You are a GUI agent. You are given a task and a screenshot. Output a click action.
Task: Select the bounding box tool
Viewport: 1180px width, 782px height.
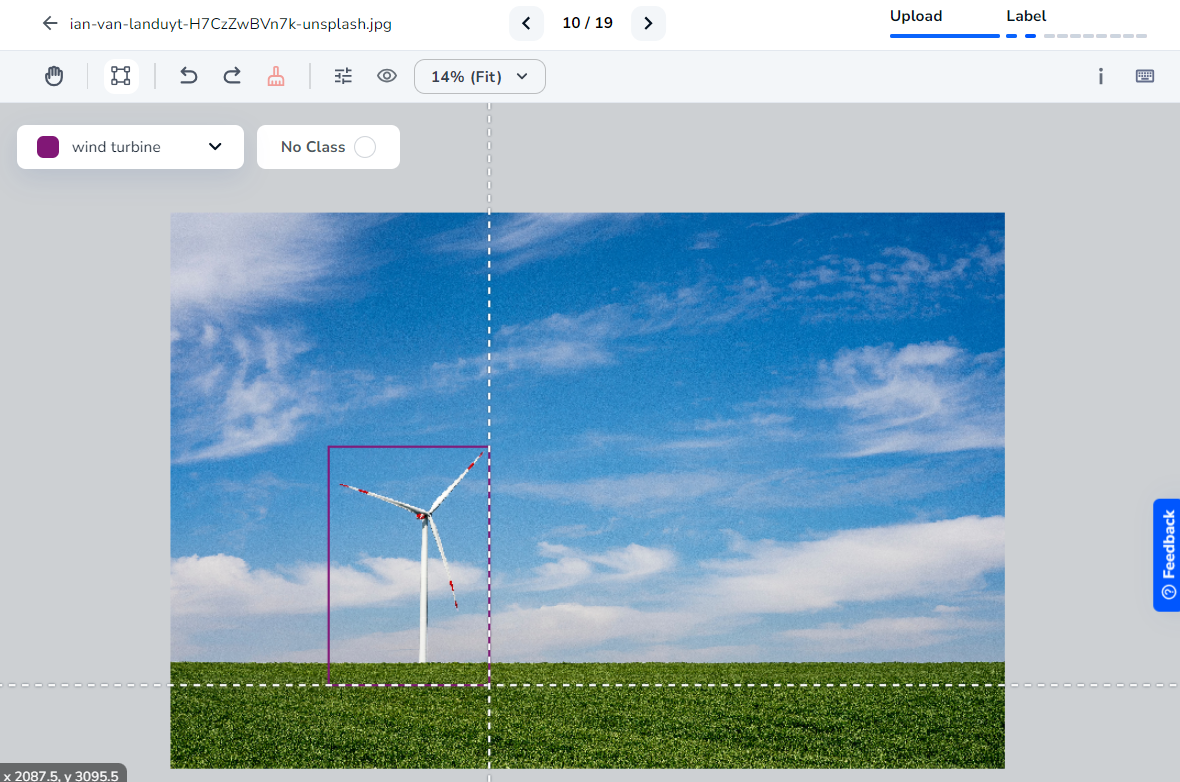120,76
